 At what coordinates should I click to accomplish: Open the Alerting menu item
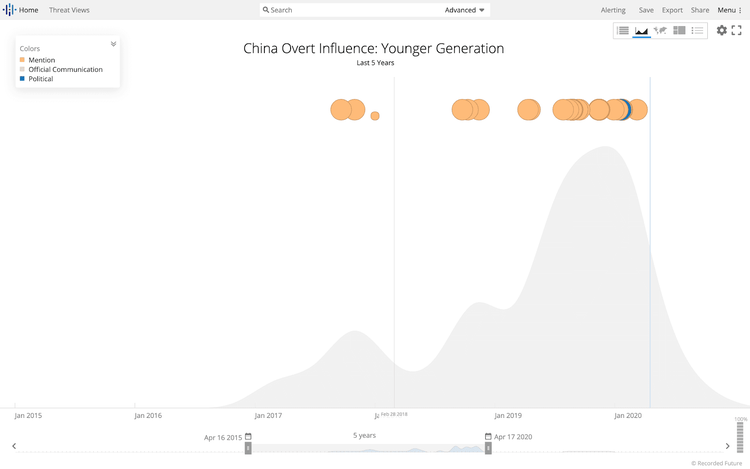[x=613, y=10]
